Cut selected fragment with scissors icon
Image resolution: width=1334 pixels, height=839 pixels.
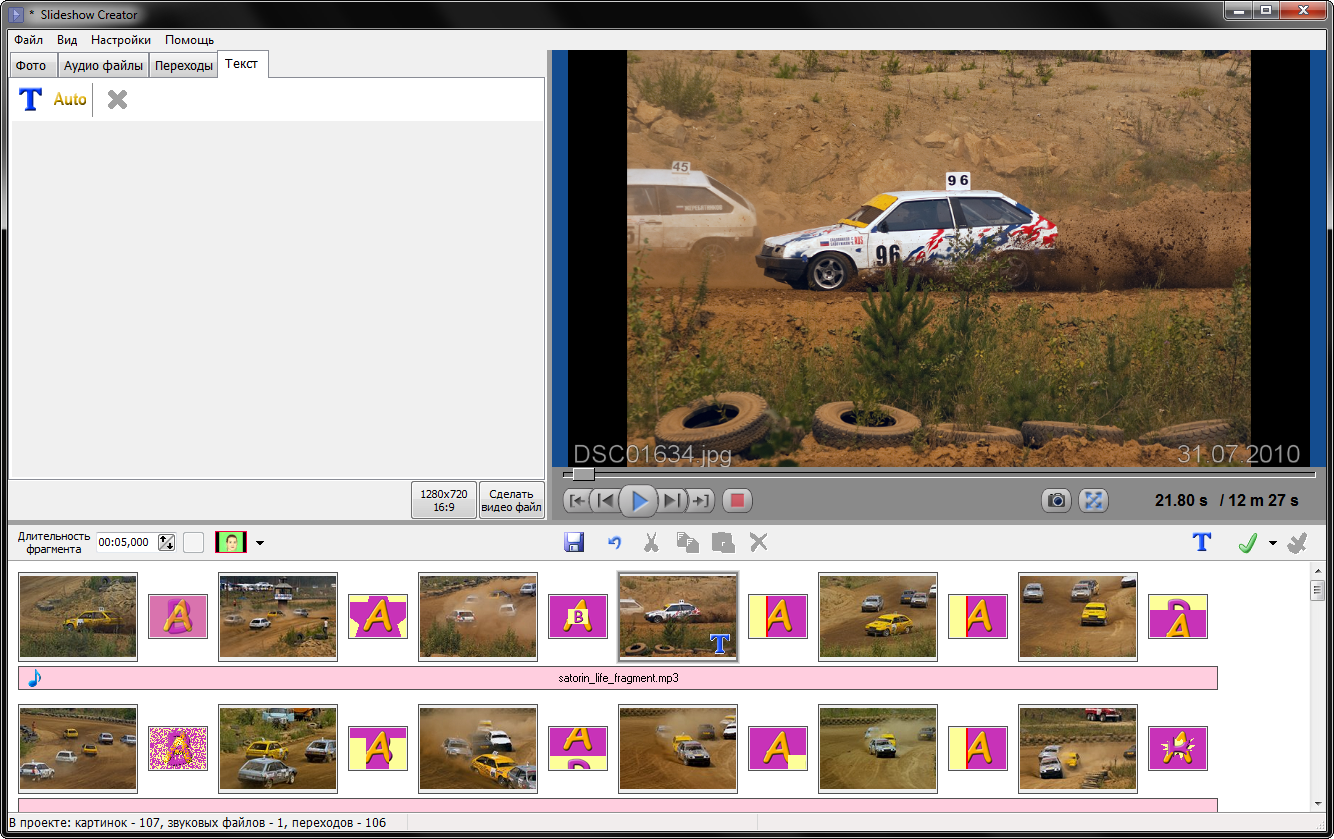[x=651, y=542]
